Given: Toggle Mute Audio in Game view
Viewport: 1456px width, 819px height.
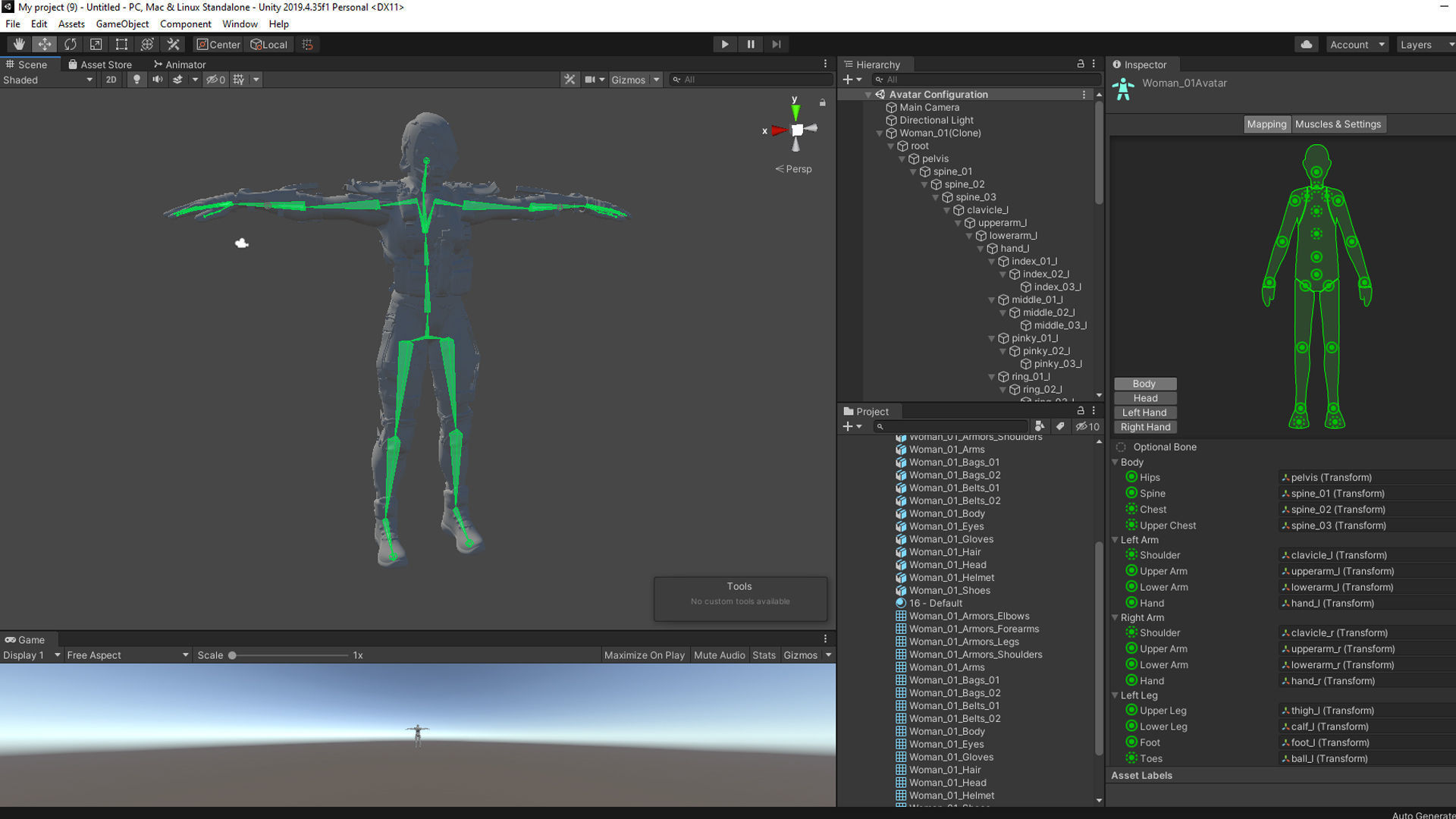Looking at the screenshot, I should pos(719,655).
